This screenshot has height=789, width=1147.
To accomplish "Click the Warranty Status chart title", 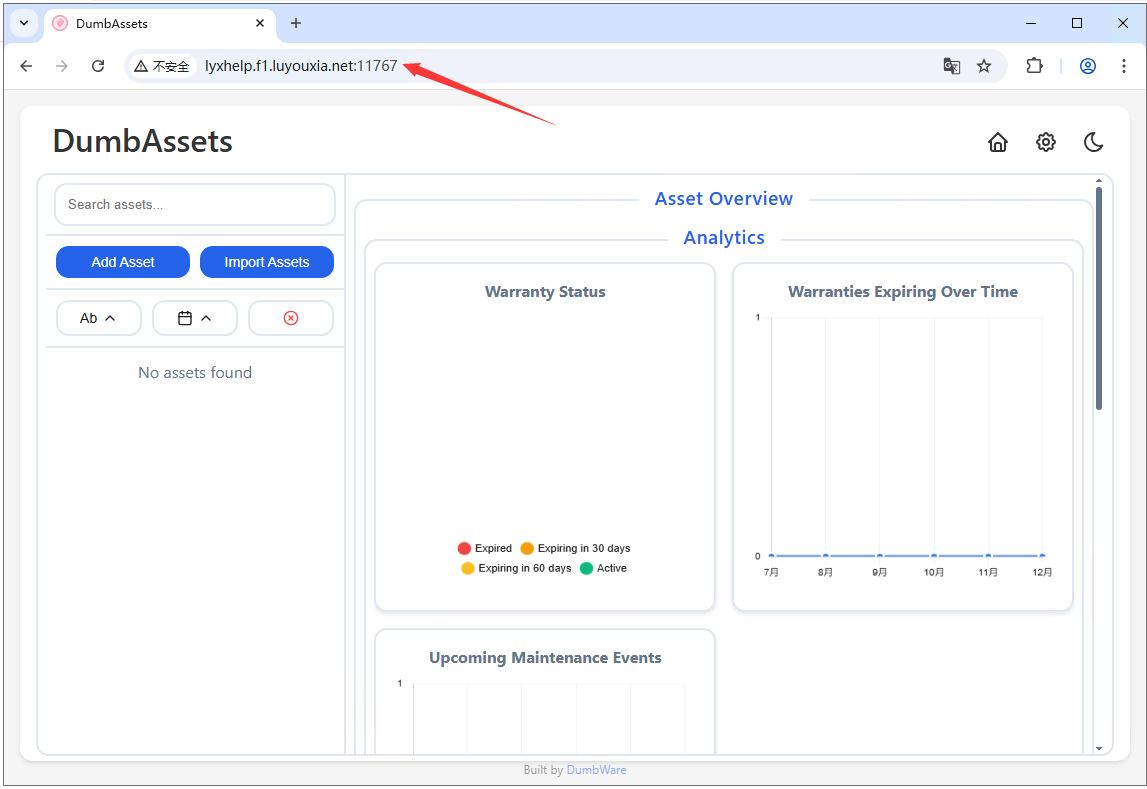I will pyautogui.click(x=545, y=292).
